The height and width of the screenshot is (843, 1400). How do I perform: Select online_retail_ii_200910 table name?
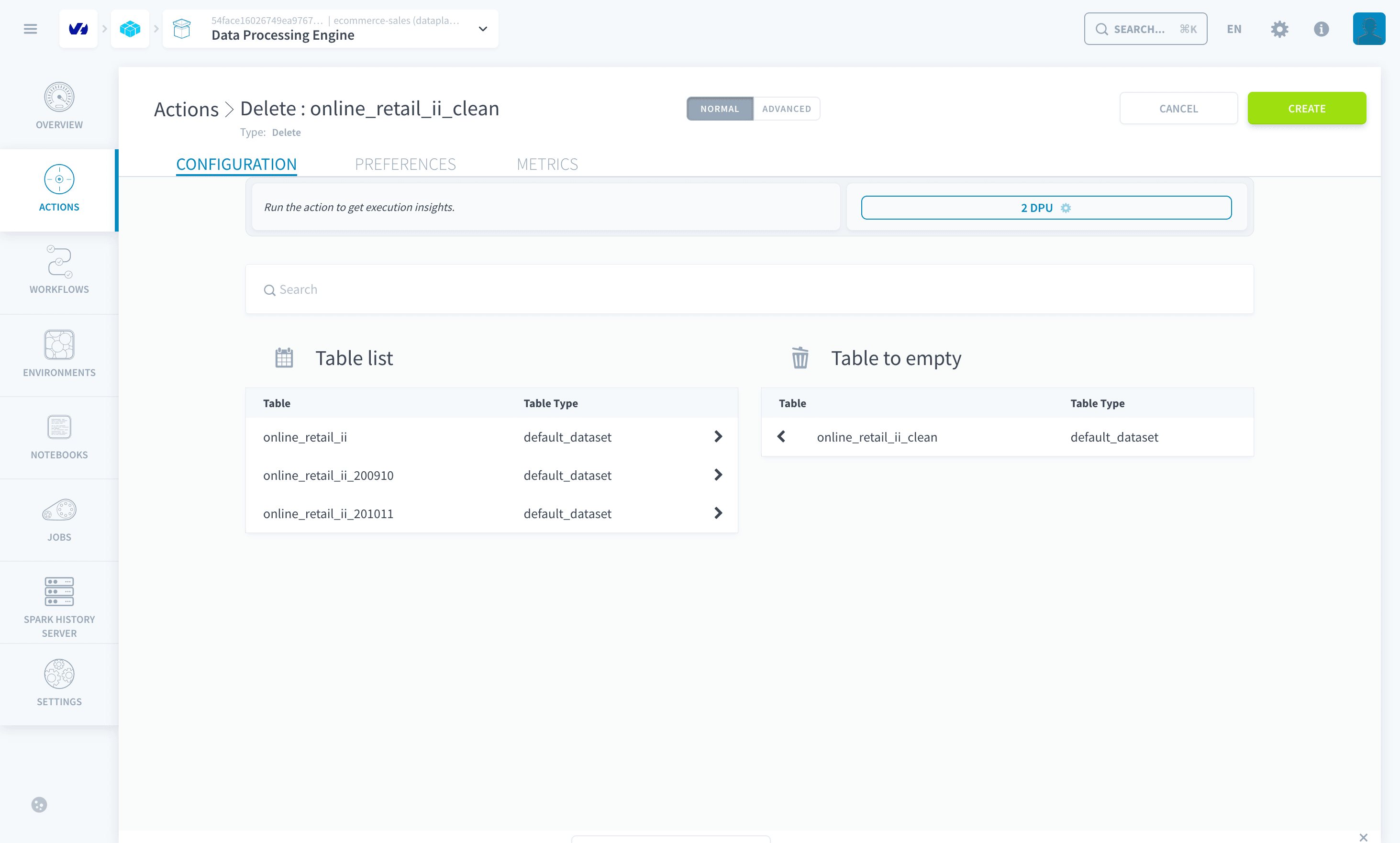coord(328,476)
